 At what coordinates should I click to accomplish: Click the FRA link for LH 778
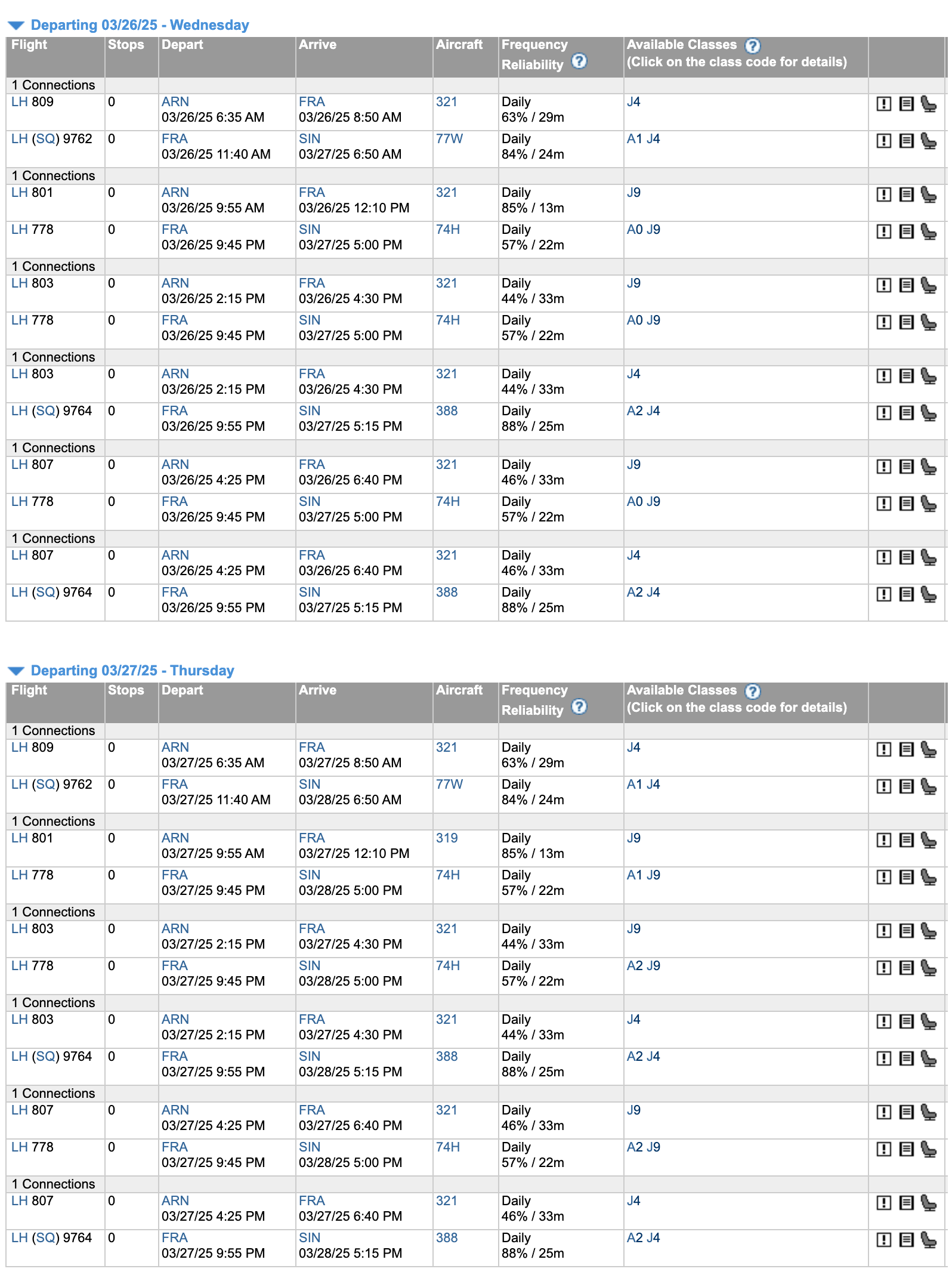pos(174,229)
